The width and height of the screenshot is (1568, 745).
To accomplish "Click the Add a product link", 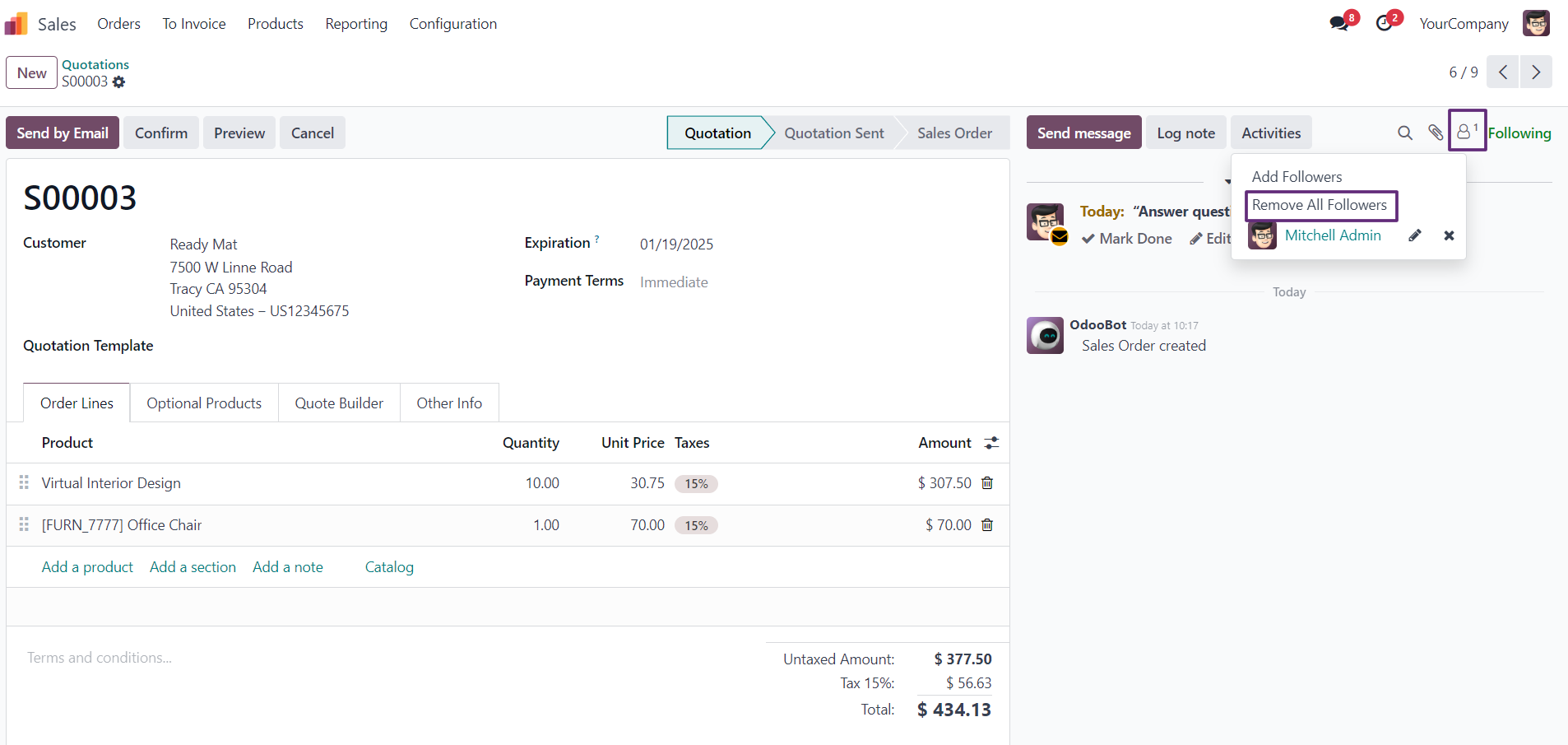I will click(x=87, y=567).
